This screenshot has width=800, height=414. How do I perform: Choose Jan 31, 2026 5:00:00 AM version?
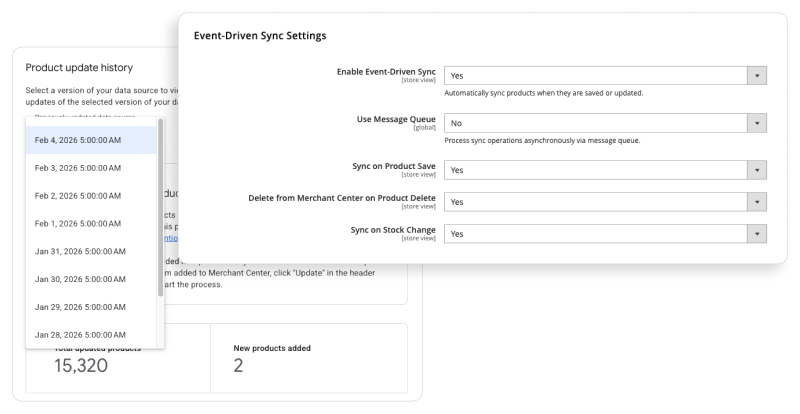click(90, 251)
